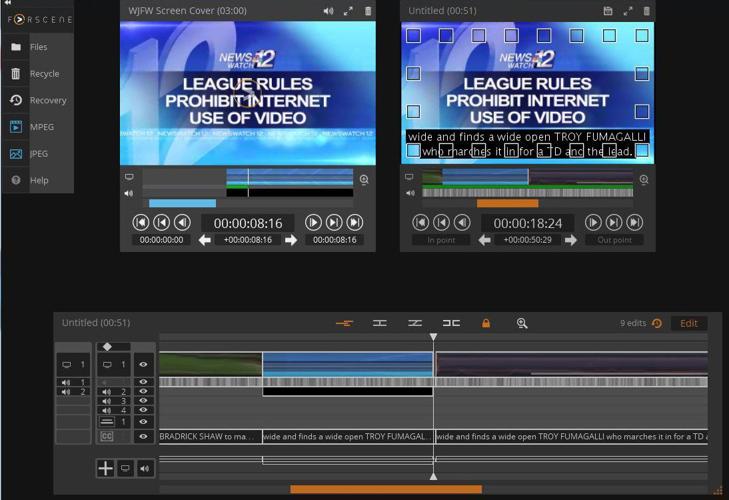Click left arrow beside +00:00:50:29 duration

[484, 240]
